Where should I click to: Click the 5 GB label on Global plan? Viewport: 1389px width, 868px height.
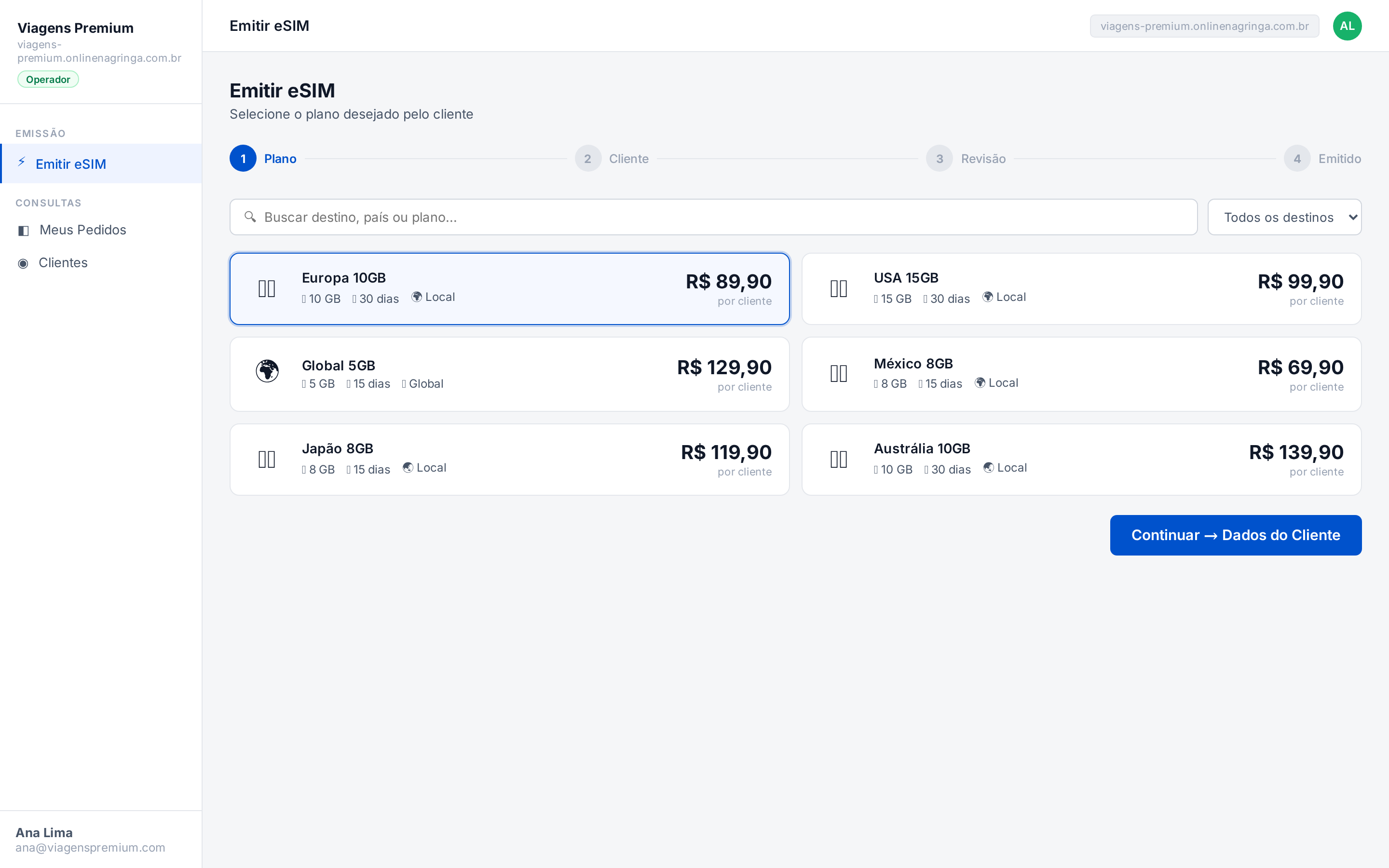[318, 383]
